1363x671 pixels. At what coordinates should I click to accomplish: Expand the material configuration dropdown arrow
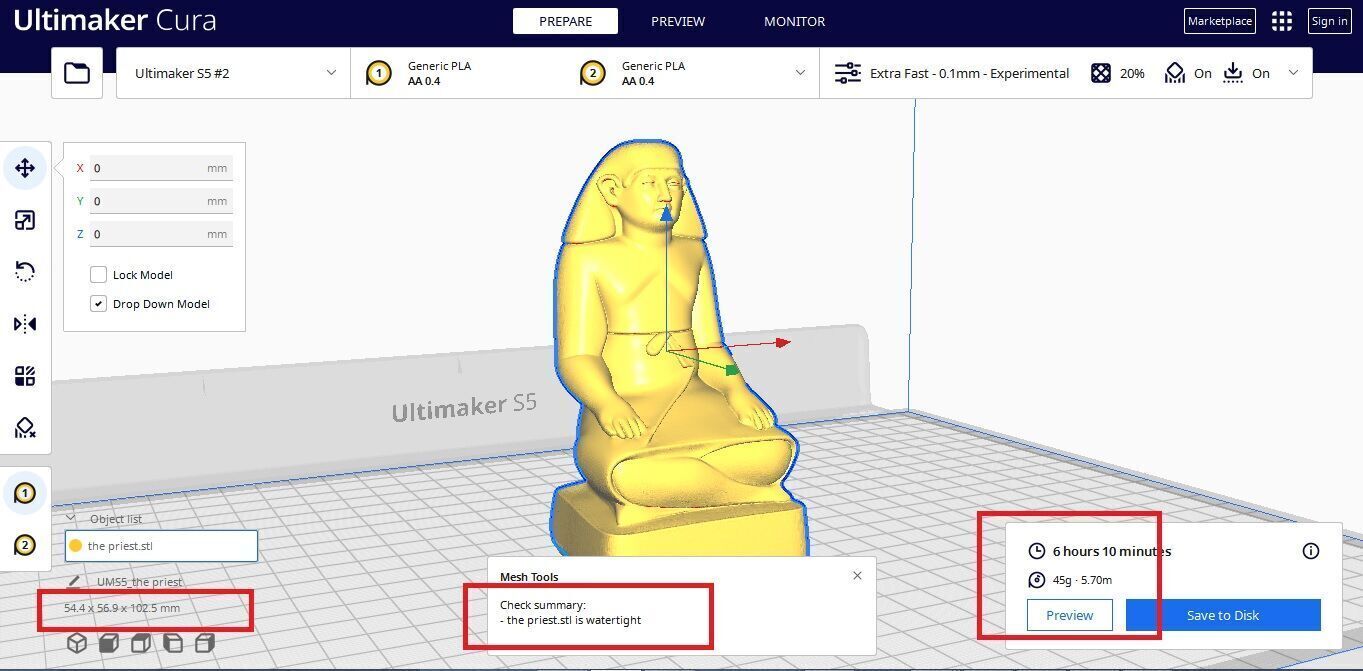pyautogui.click(x=800, y=73)
